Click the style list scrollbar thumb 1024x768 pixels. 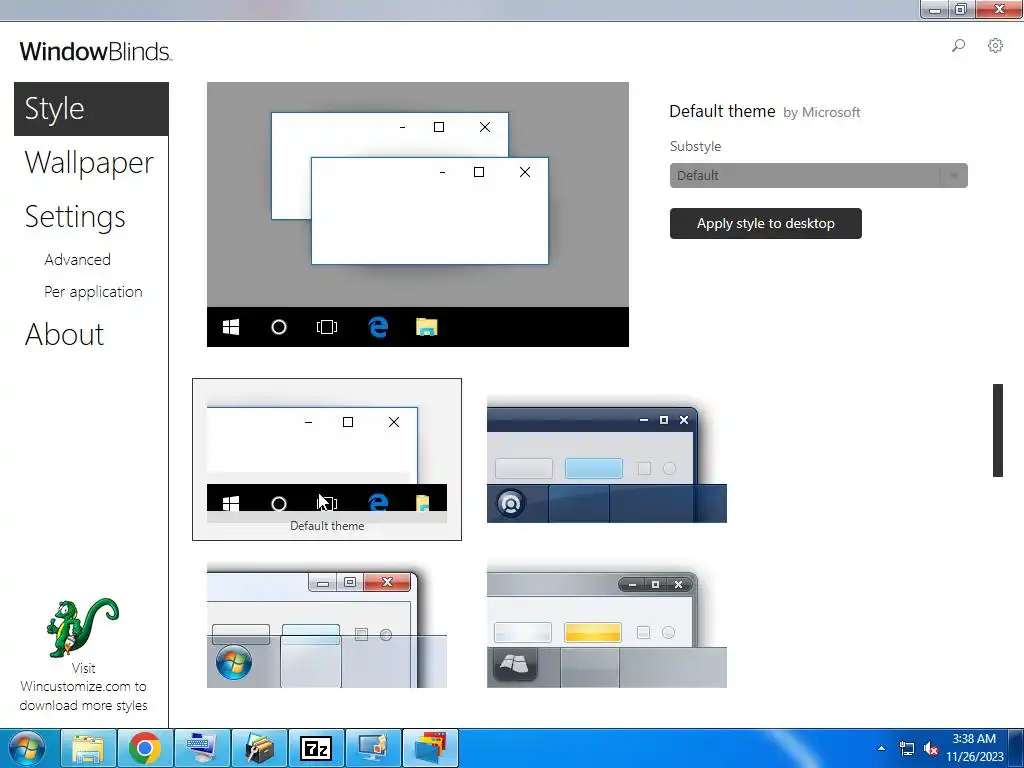tap(998, 430)
